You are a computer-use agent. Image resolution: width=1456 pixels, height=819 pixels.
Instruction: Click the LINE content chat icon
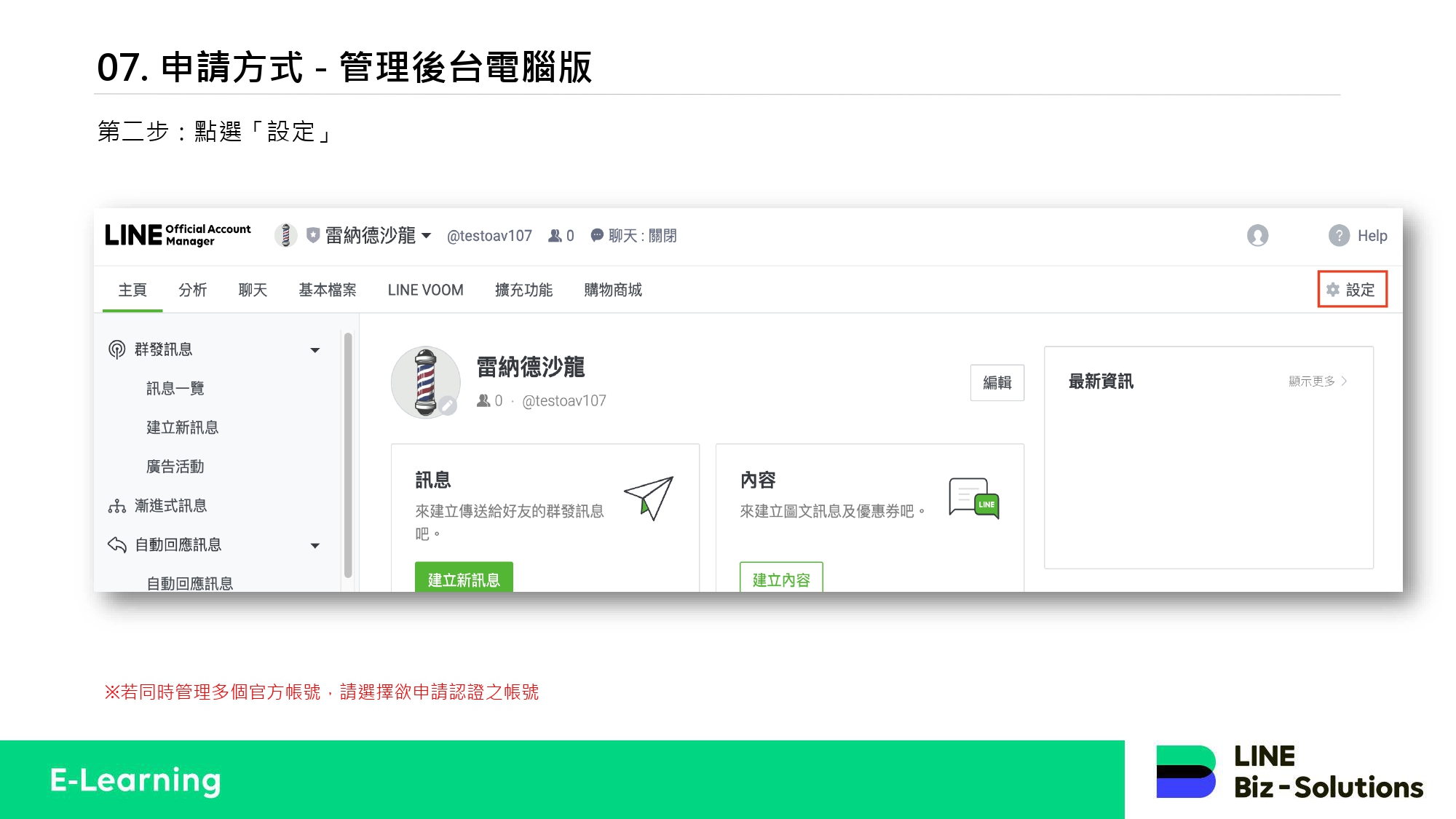[973, 498]
